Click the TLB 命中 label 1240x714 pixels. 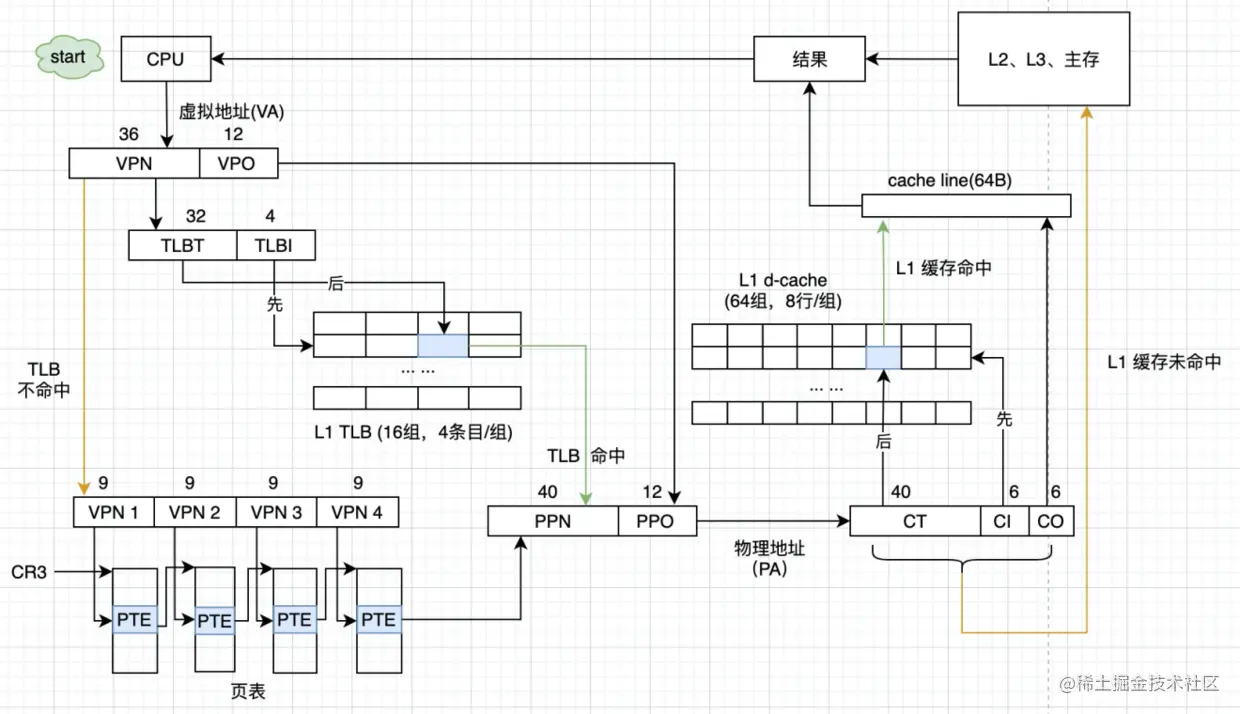click(x=586, y=456)
